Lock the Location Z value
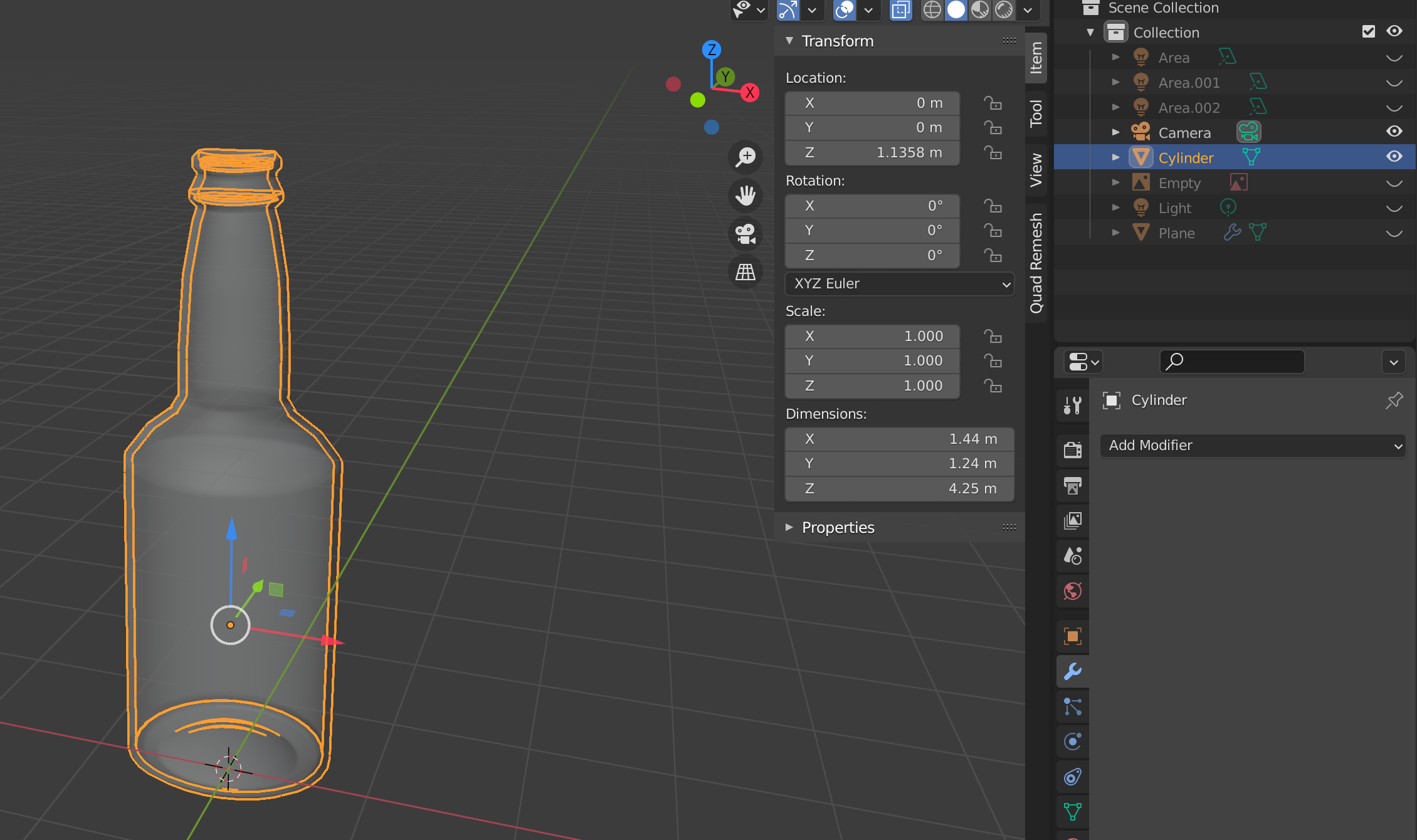 coord(993,152)
